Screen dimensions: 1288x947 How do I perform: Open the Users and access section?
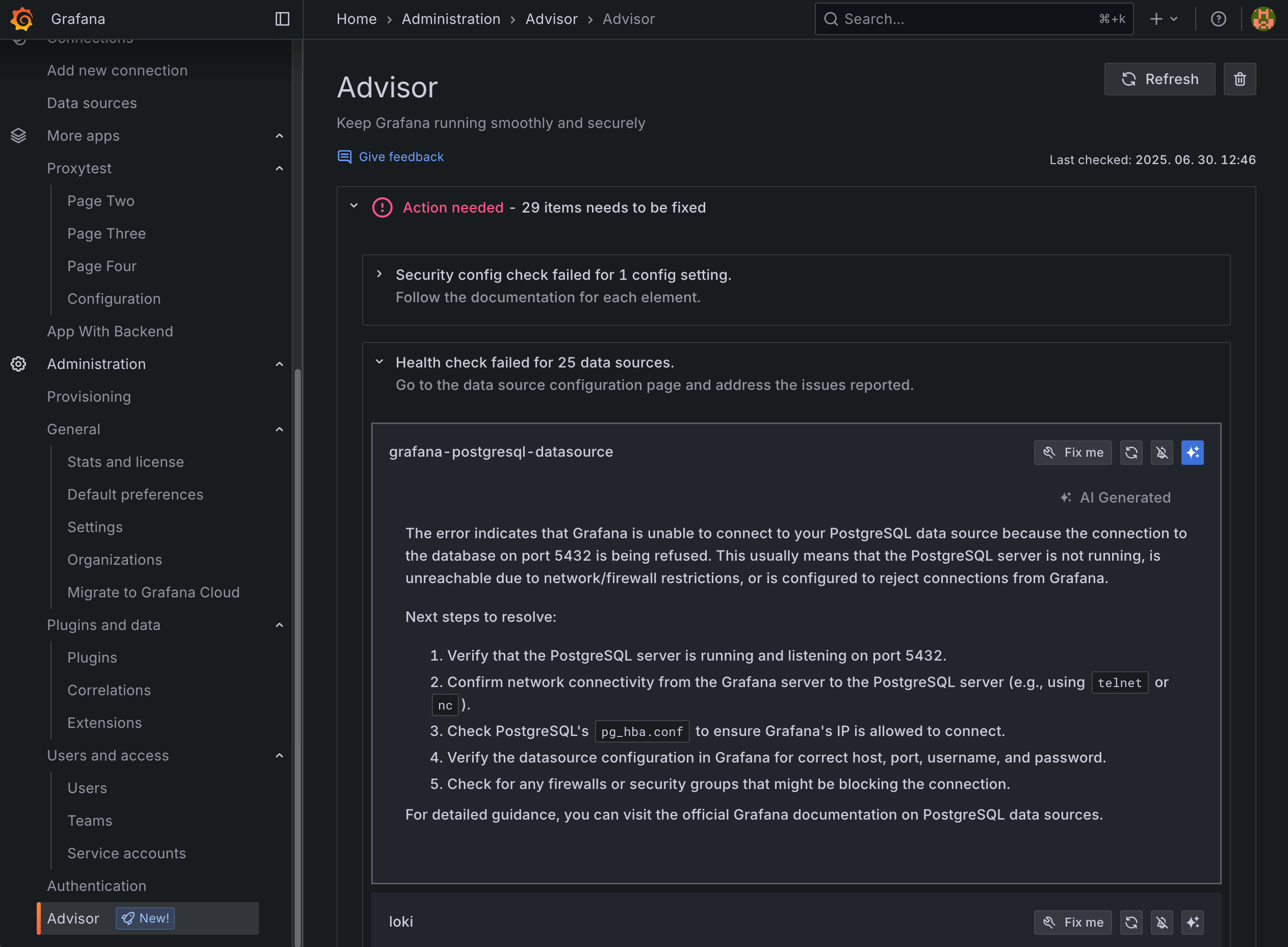(x=108, y=755)
